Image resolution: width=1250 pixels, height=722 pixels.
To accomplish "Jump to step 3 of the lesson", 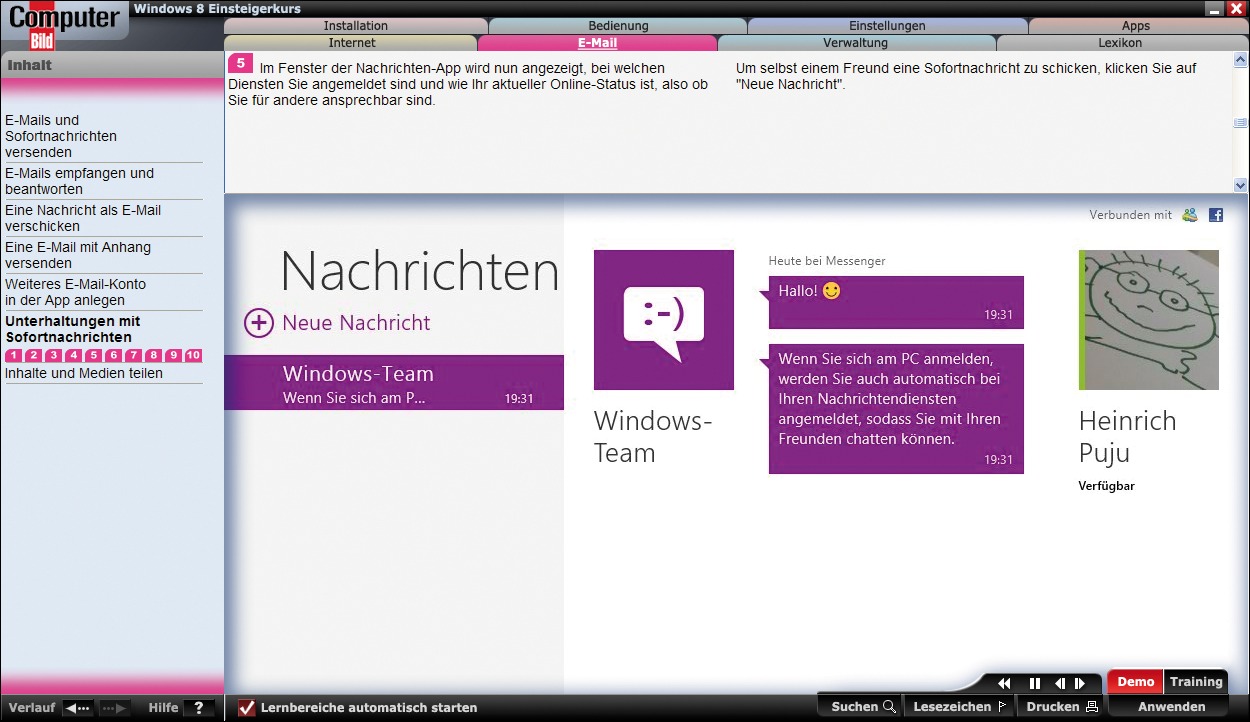I will pos(53,355).
